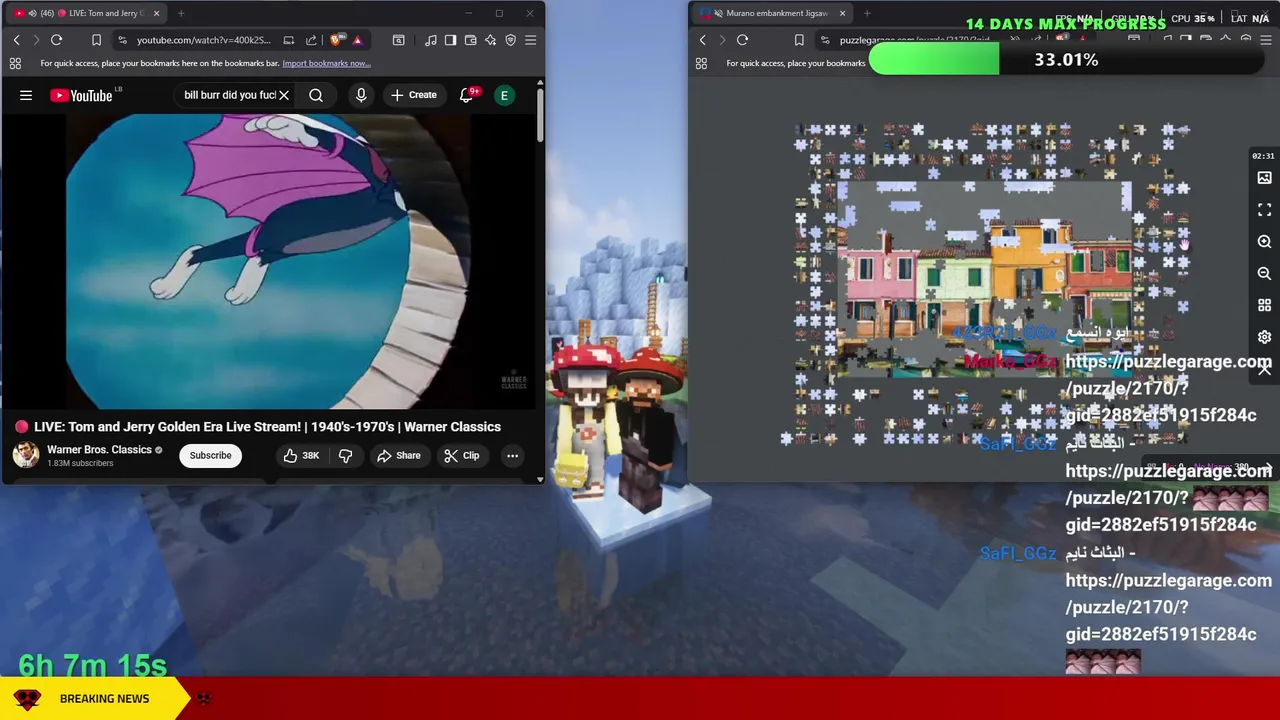The width and height of the screenshot is (1280, 720).
Task: Reload the YouTube page
Action: (x=56, y=40)
